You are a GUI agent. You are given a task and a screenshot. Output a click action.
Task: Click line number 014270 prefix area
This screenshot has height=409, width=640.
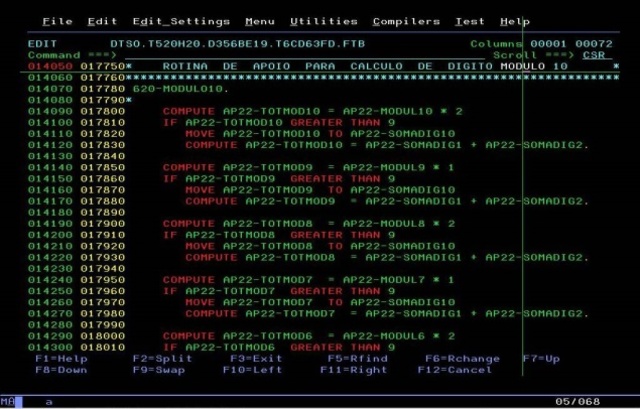[50, 313]
